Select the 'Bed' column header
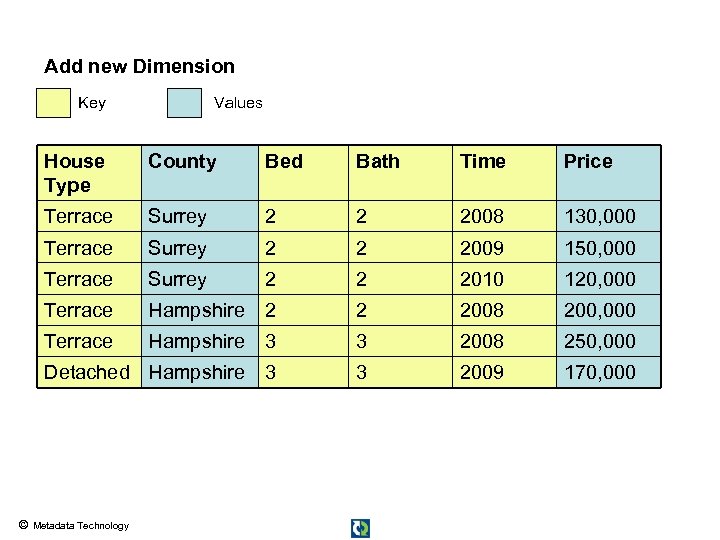 click(x=303, y=173)
